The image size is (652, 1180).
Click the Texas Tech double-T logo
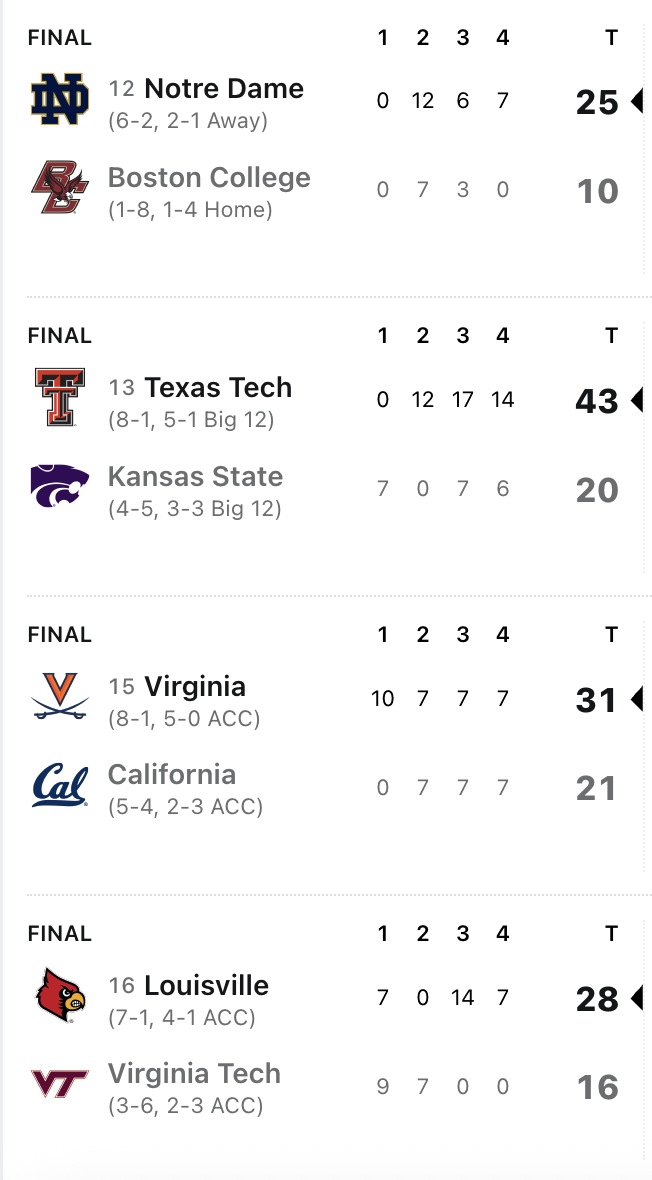pos(59,397)
